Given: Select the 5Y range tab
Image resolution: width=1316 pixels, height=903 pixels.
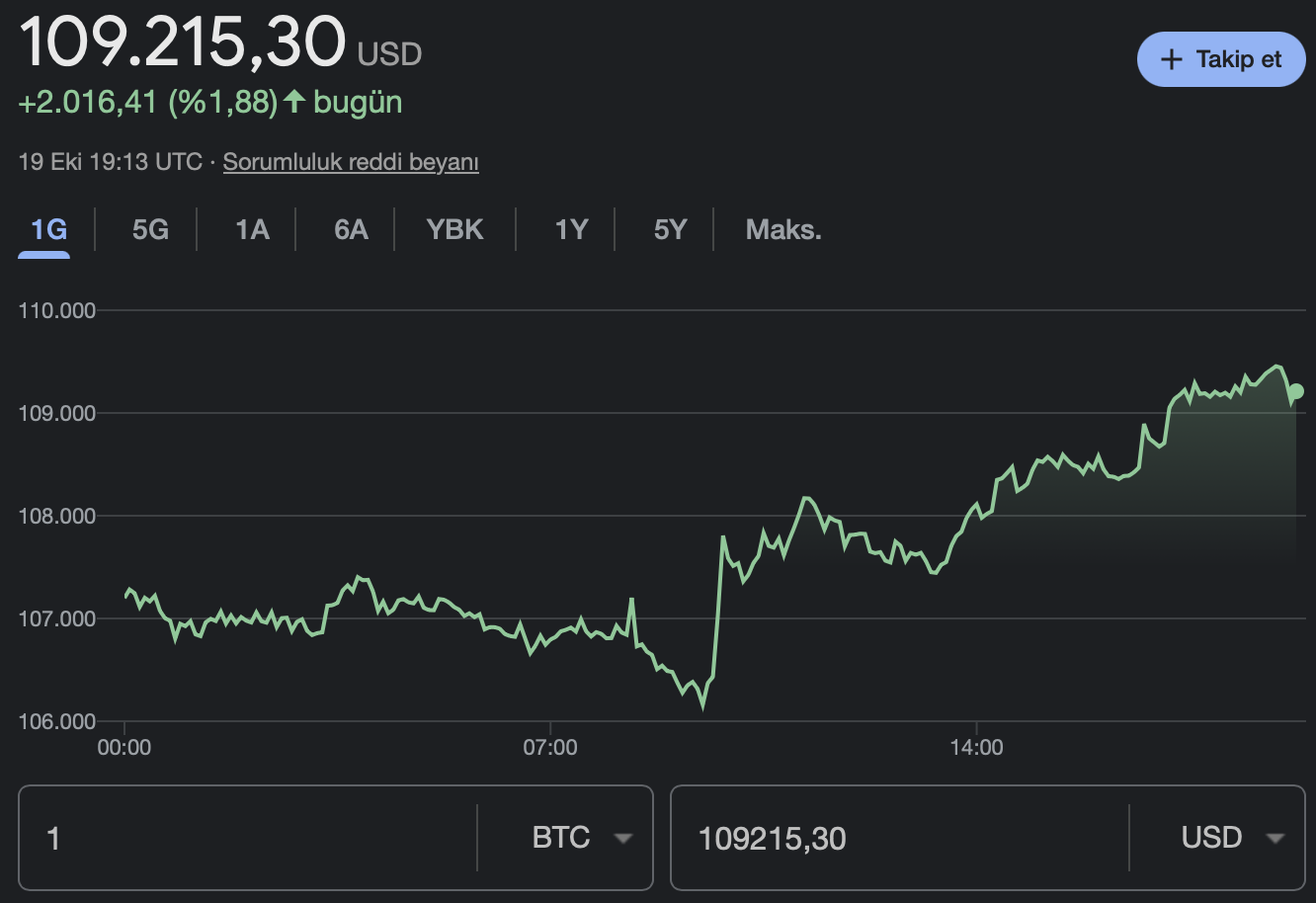Looking at the screenshot, I should [670, 230].
